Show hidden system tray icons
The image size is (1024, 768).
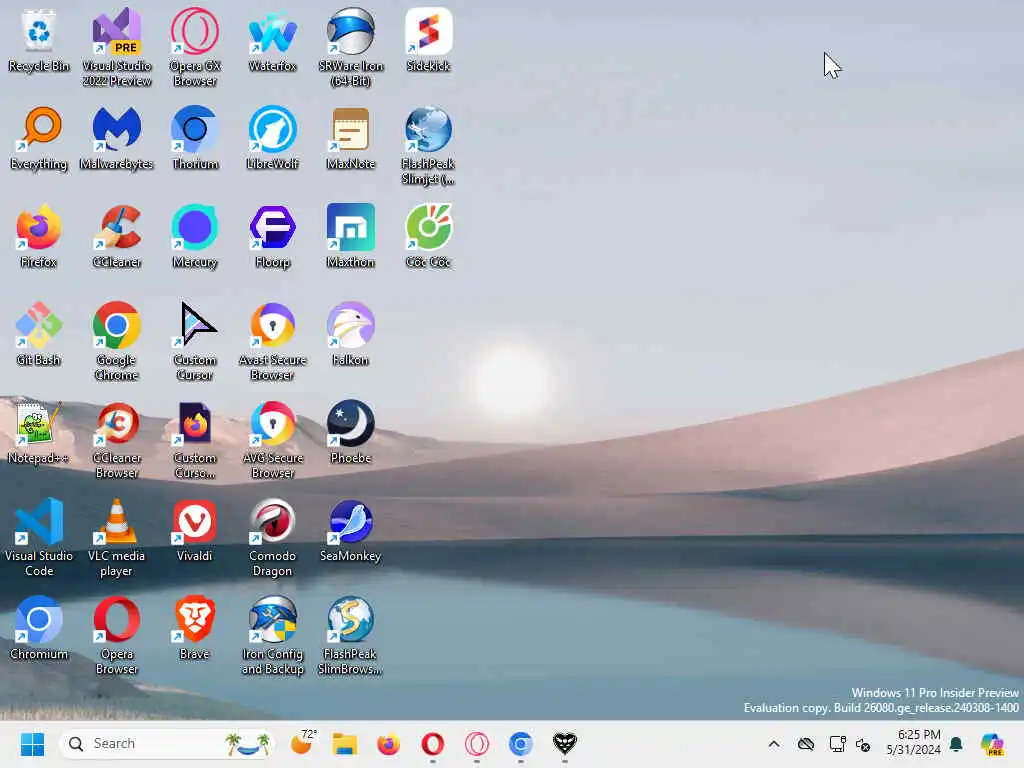click(774, 744)
